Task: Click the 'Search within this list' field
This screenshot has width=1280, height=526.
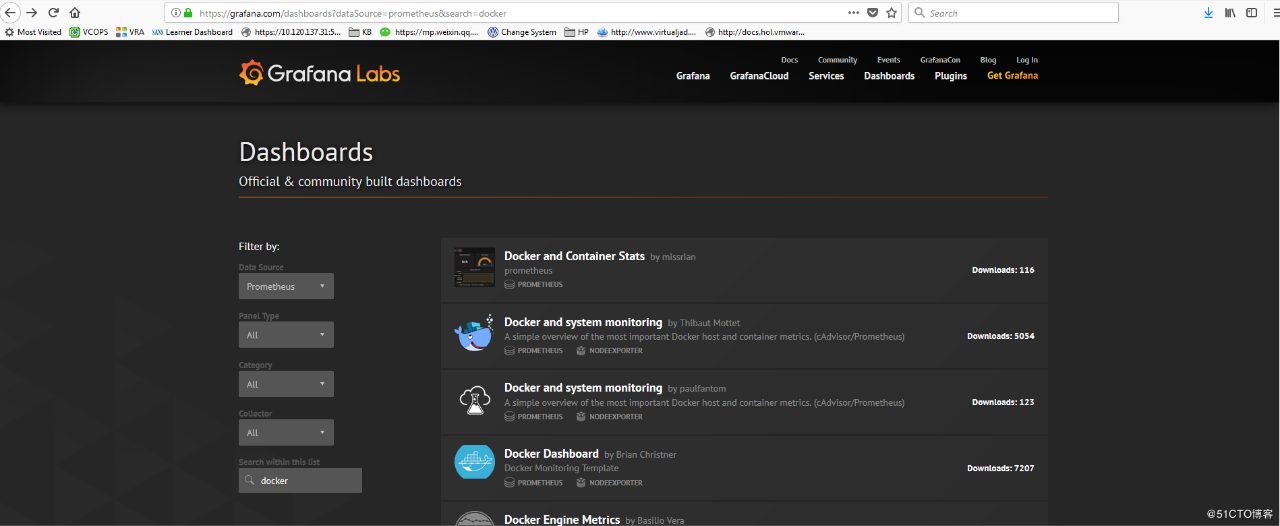Action: coord(300,480)
